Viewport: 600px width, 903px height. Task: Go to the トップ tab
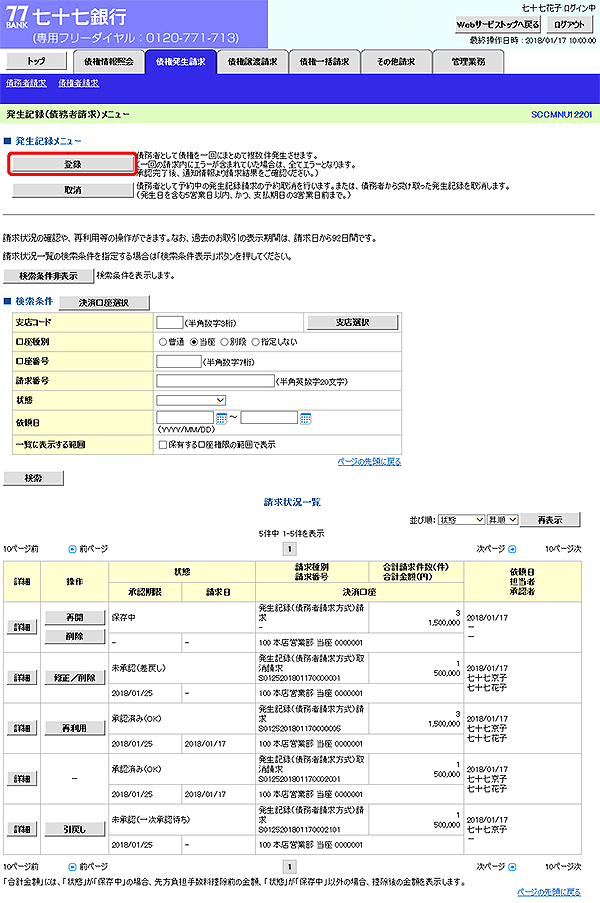[36, 61]
